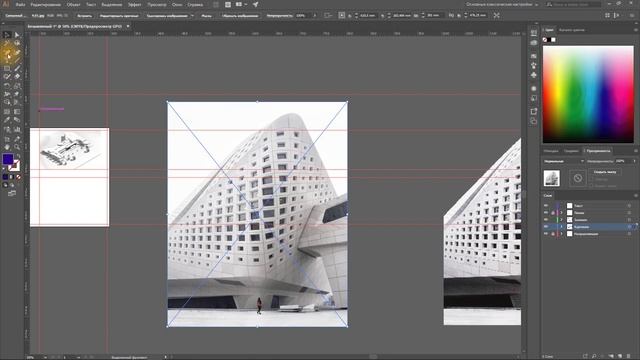Open the arrange documents dropdown arrow
The height and width of the screenshot is (360, 640).
(x=246, y=4)
